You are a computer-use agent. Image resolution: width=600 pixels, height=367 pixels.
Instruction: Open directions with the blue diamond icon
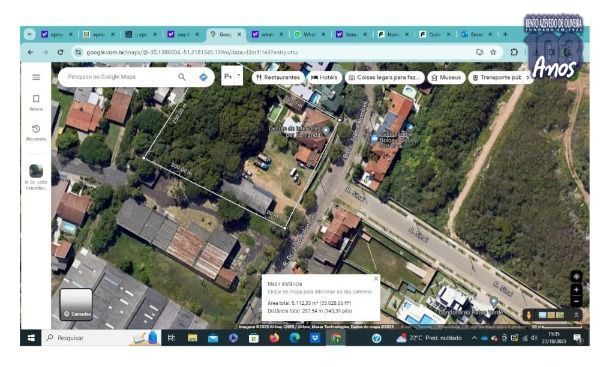click(203, 77)
